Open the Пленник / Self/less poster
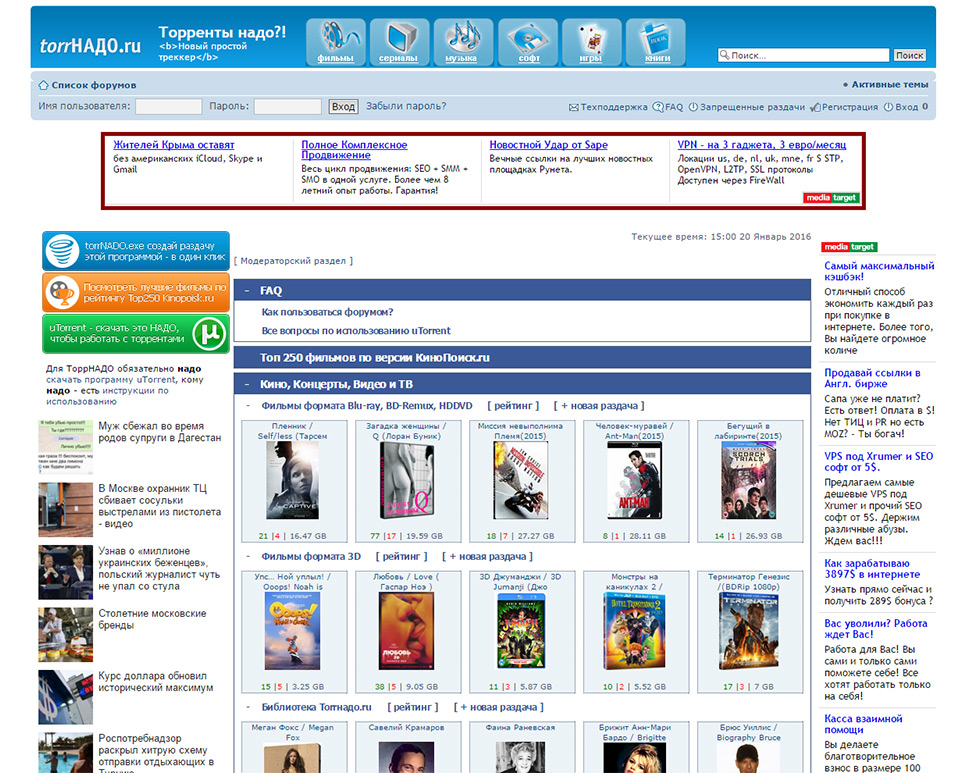The height and width of the screenshot is (773, 958). 292,480
